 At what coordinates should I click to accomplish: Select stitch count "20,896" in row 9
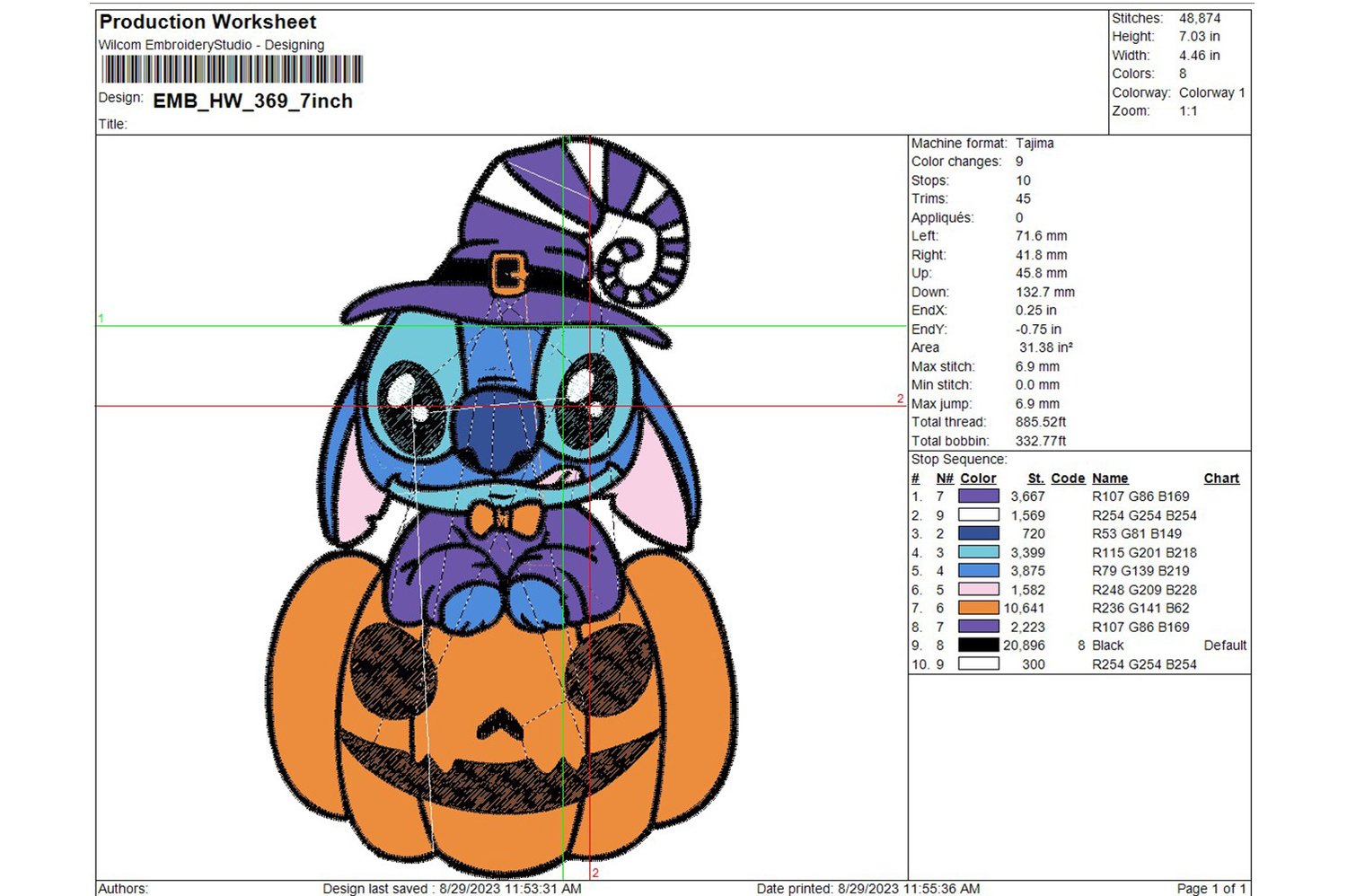coord(1024,645)
